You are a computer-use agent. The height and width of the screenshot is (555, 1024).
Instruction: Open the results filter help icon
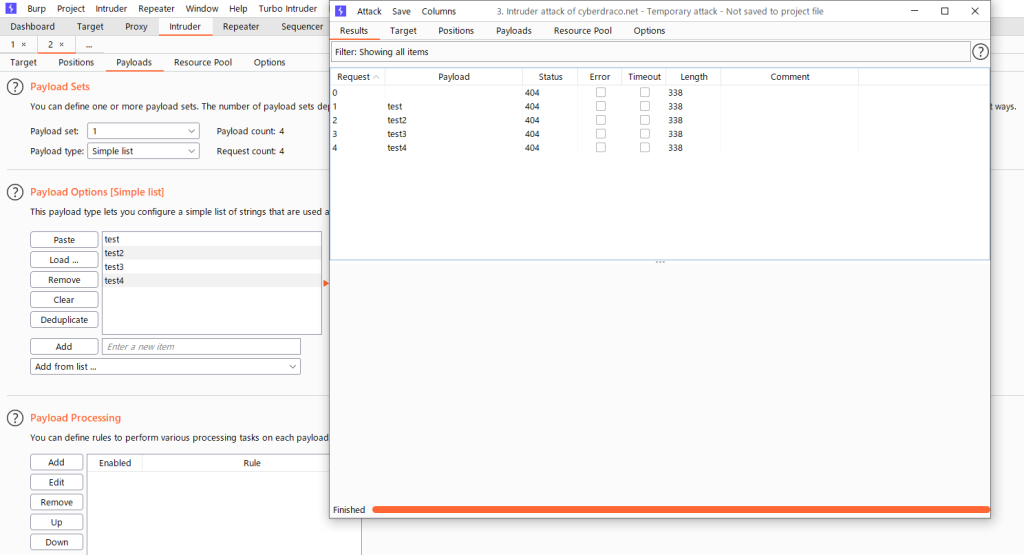tap(980, 52)
